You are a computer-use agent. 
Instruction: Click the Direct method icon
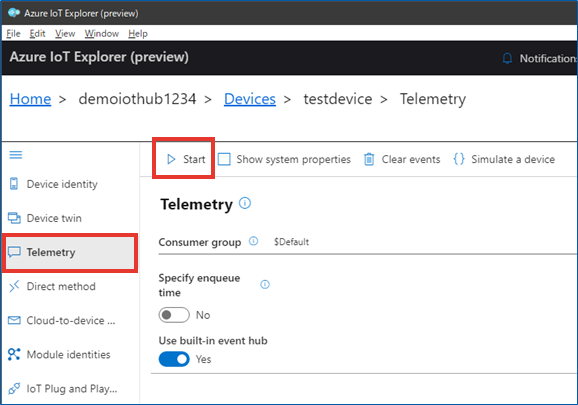14,286
